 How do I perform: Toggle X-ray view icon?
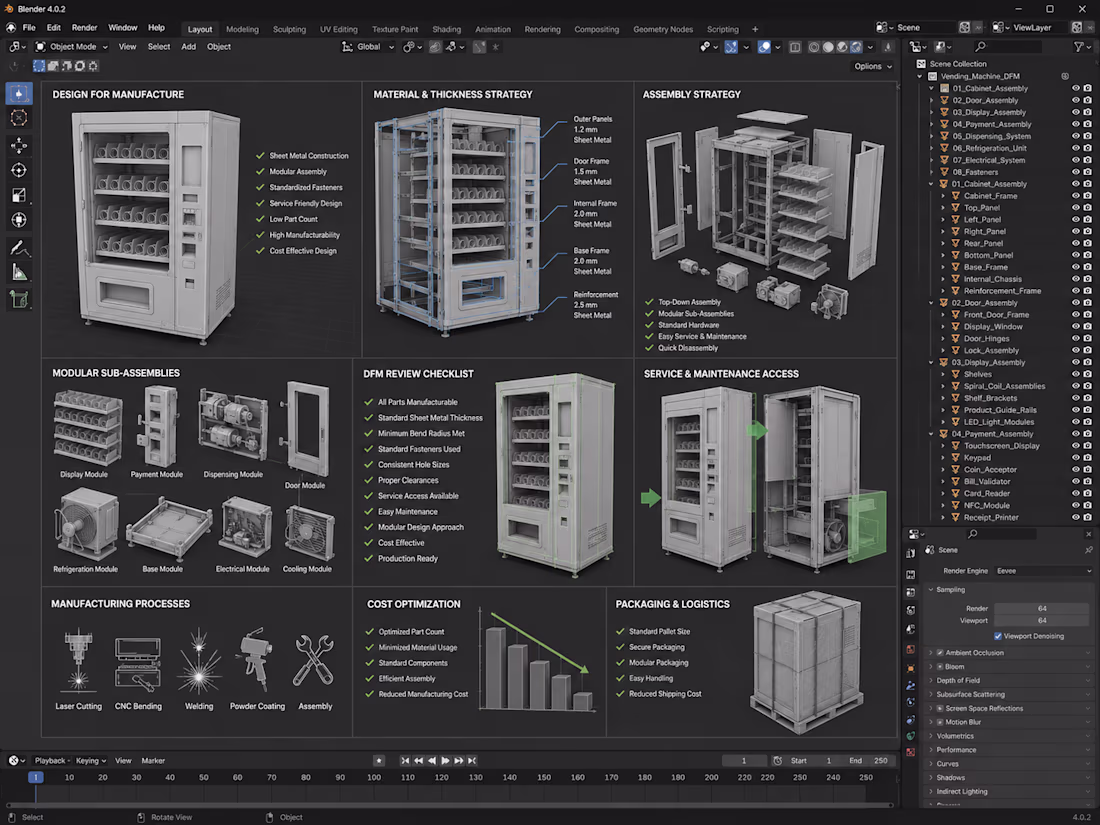(x=795, y=47)
